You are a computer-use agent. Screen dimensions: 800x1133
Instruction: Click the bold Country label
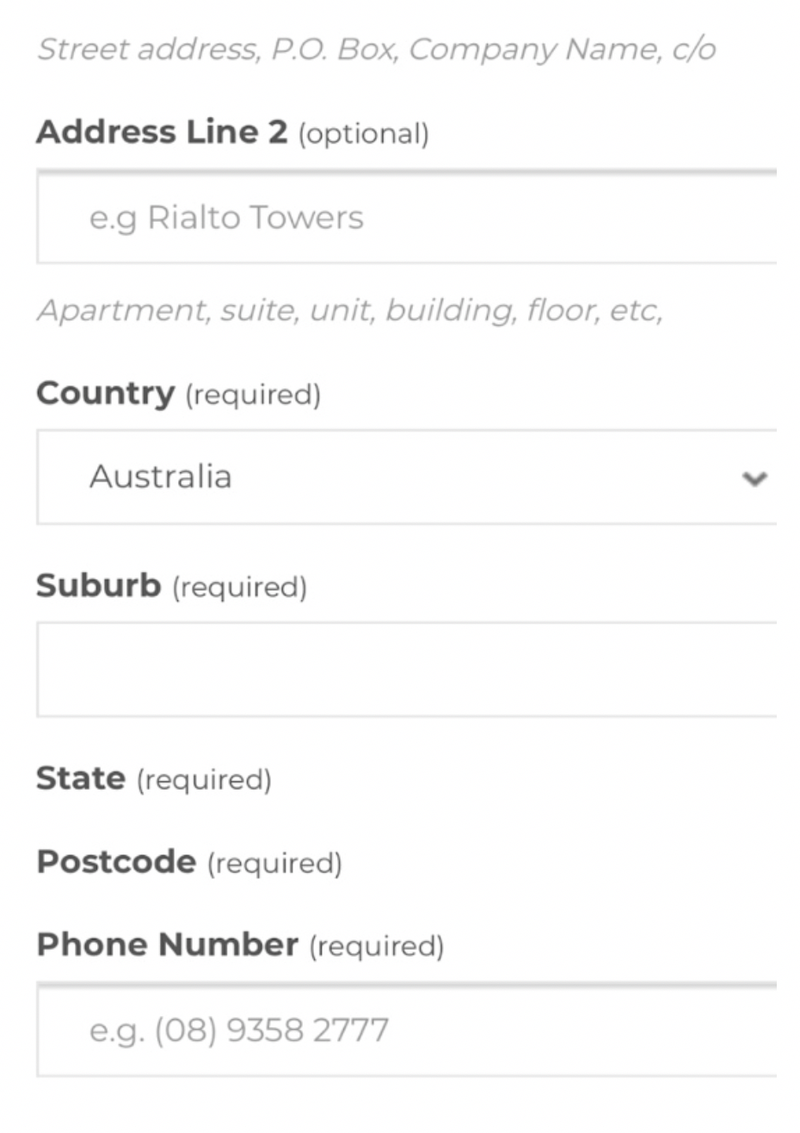pos(106,394)
